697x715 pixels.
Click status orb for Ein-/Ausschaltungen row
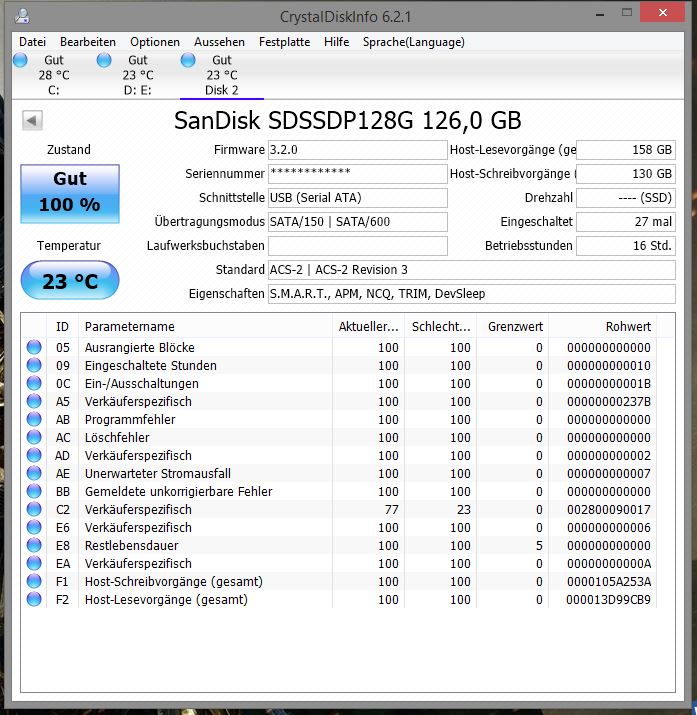tap(34, 383)
